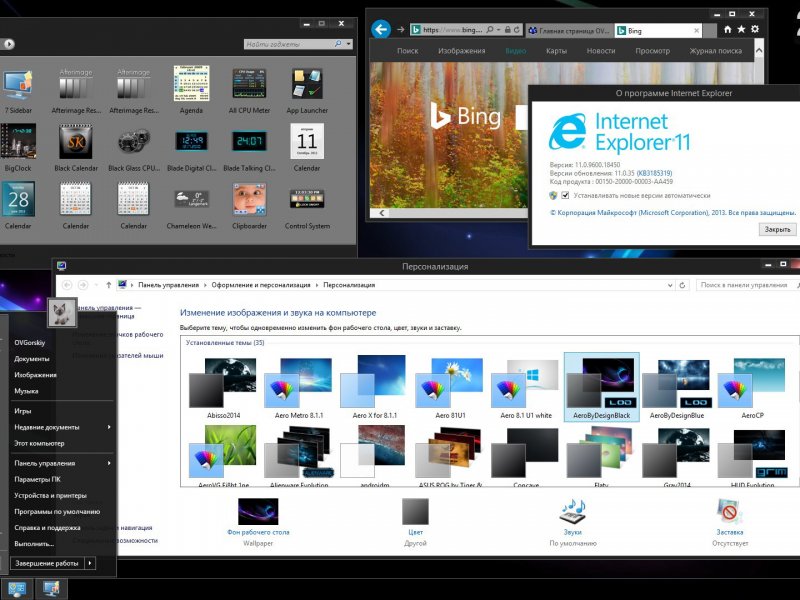Click the scroll-up arrow on the Bing page
Viewport: 800px width, 600px height.
tap(759, 51)
